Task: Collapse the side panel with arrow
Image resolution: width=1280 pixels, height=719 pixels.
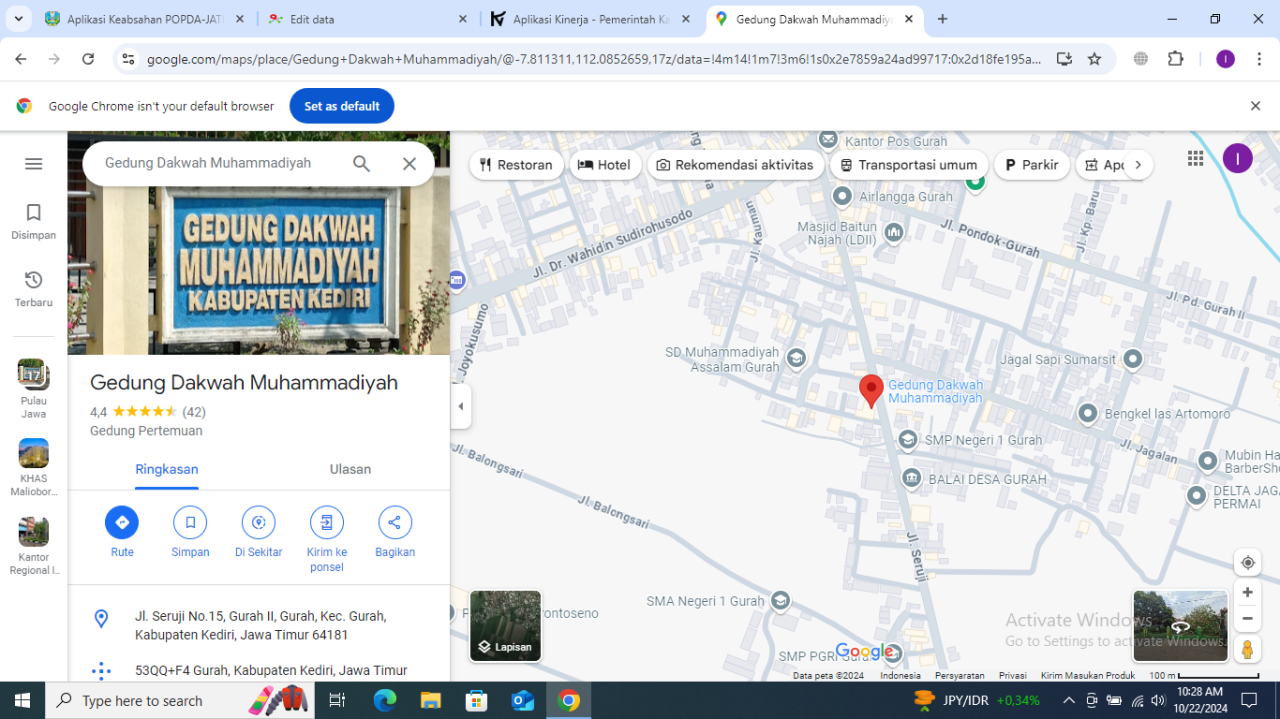Action: 460,406
